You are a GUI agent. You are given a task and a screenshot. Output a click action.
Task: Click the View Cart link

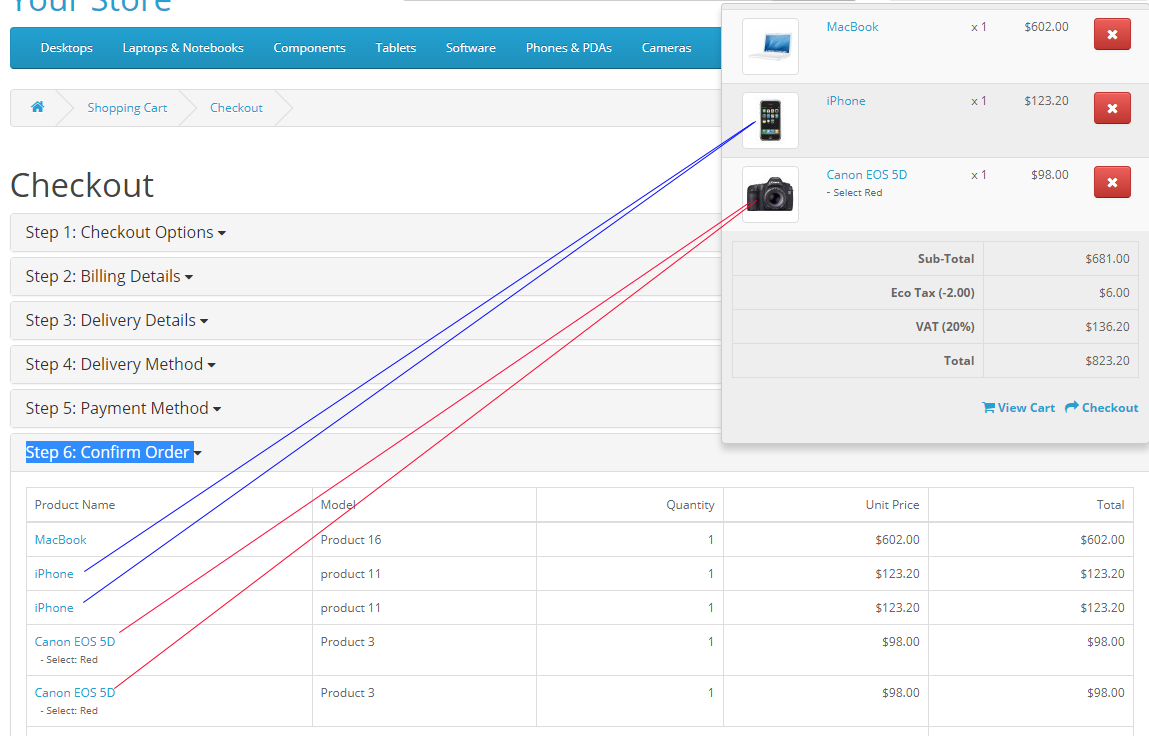1019,408
